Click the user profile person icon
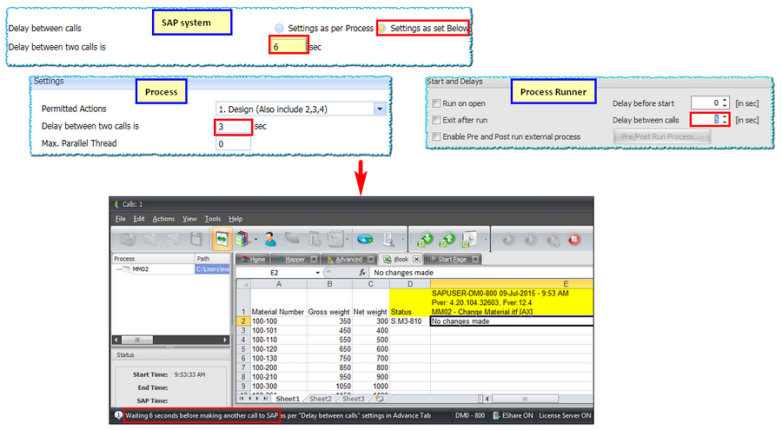 [270, 239]
